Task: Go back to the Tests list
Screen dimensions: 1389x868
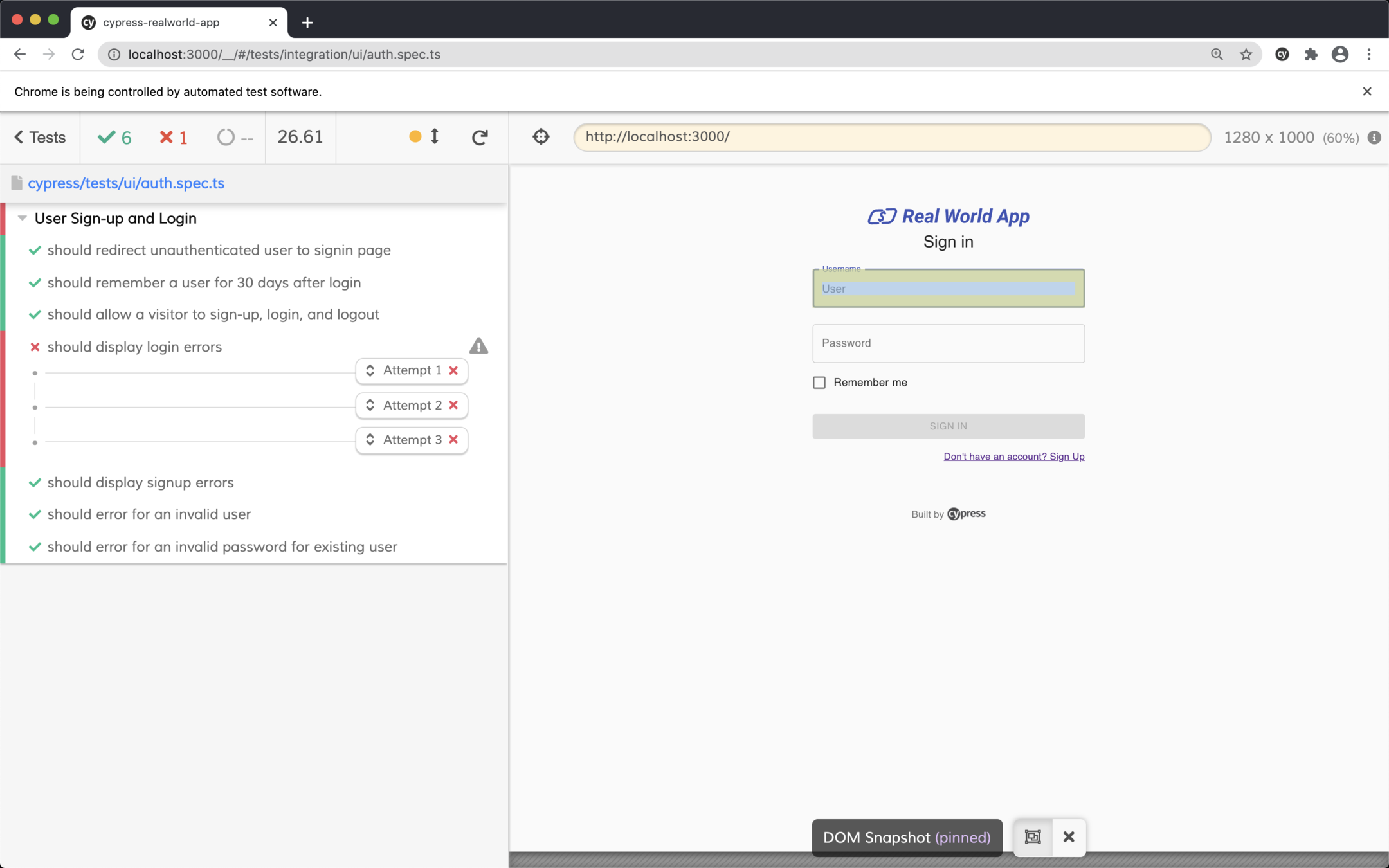Action: point(40,137)
